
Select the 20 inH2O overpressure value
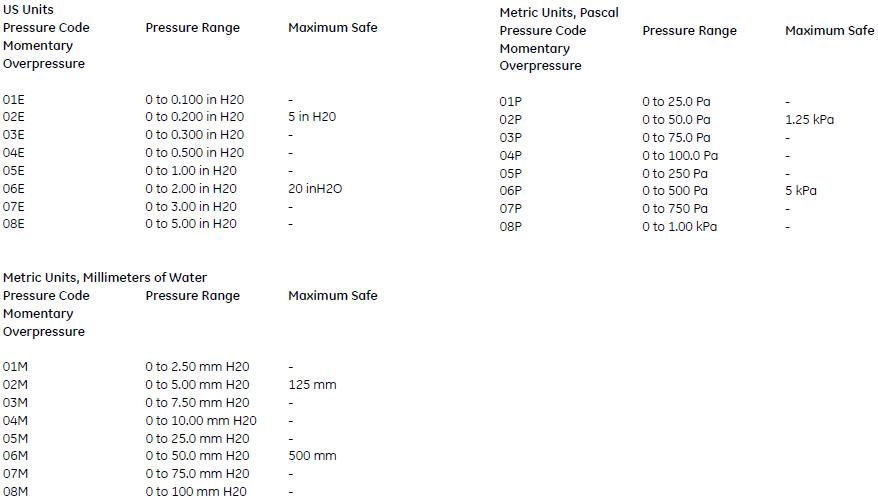(315, 188)
